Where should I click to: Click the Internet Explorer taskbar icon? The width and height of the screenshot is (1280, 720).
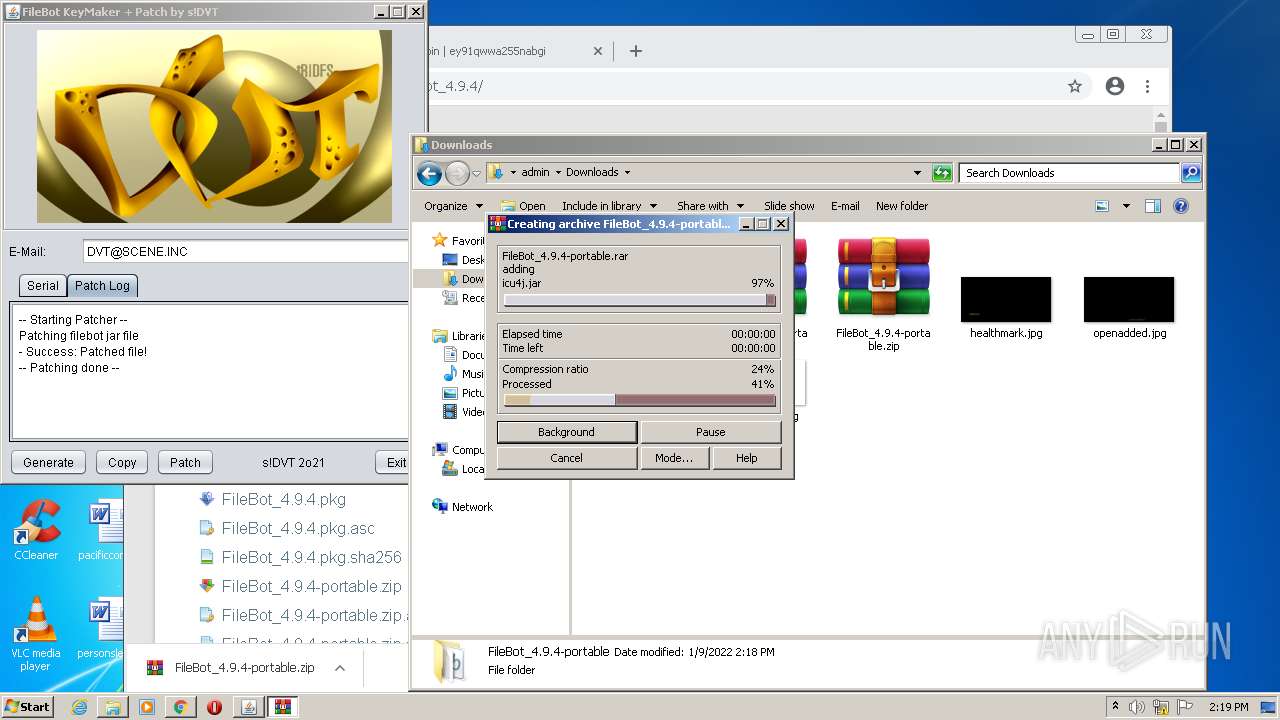click(x=79, y=707)
